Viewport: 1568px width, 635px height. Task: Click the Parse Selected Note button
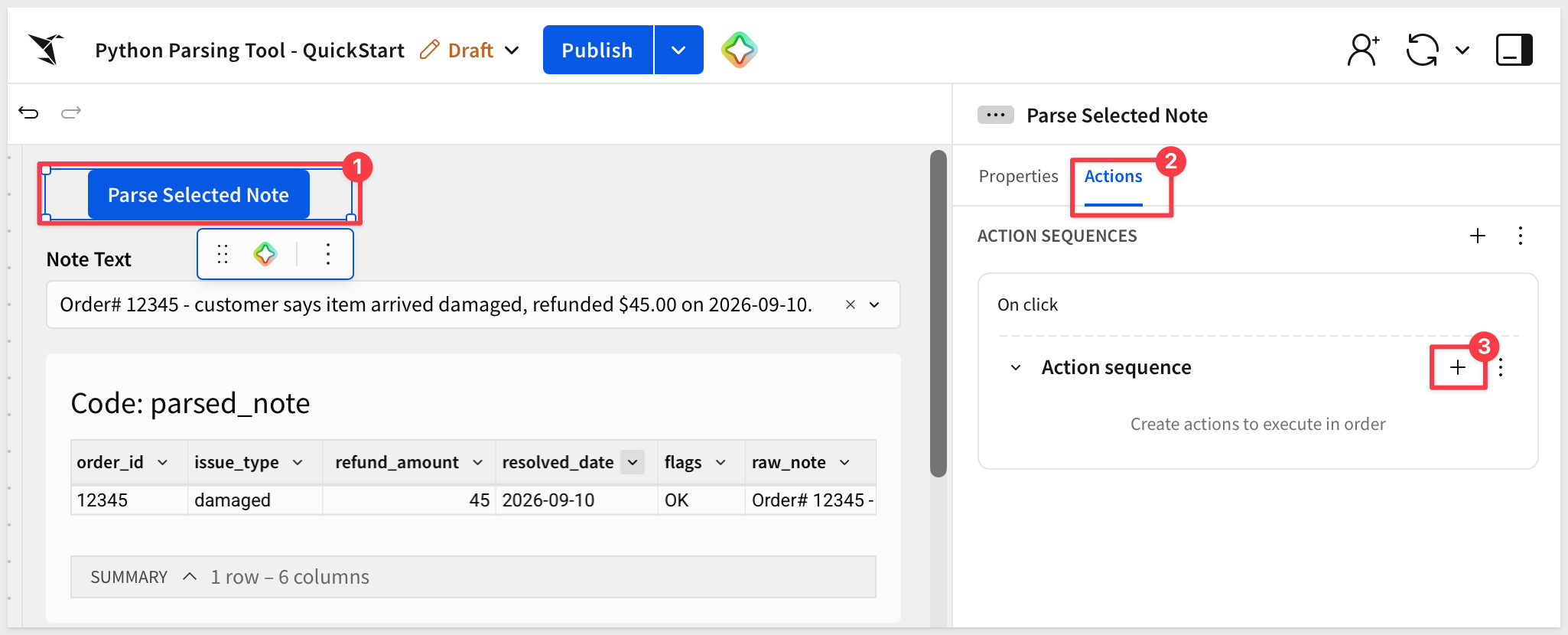(x=199, y=195)
